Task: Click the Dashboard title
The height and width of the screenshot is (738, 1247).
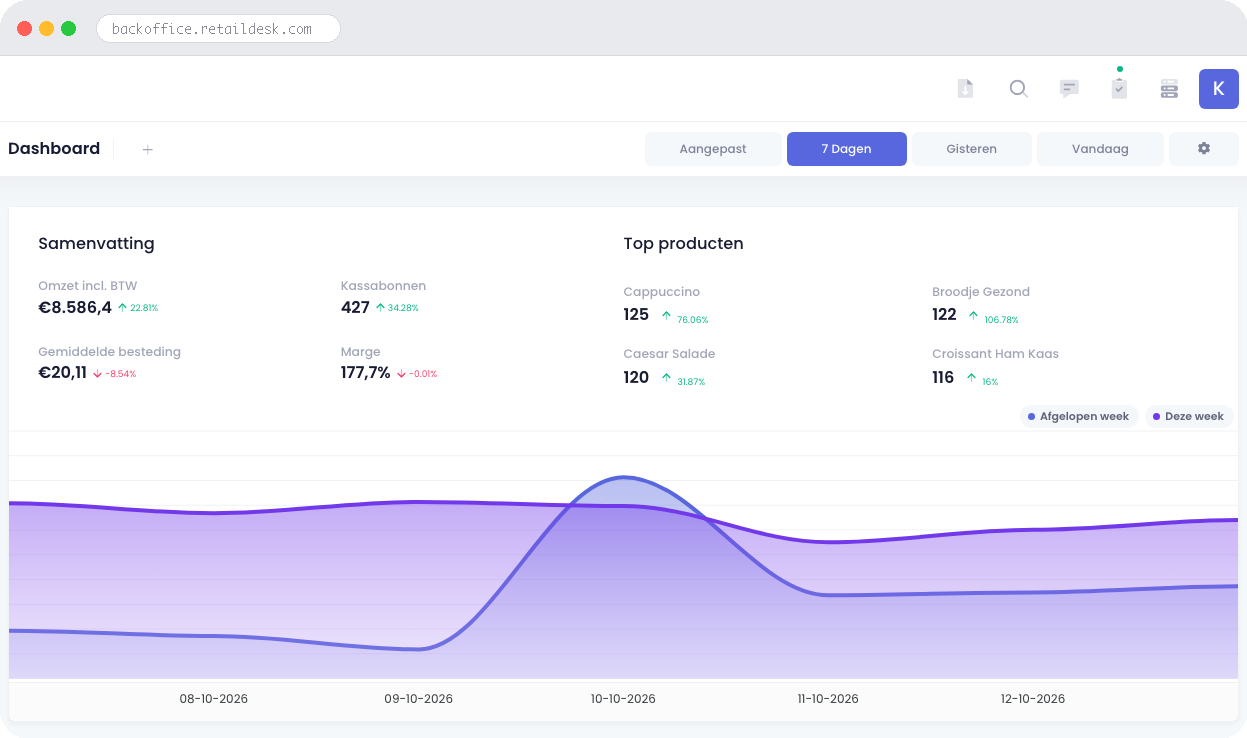Action: pos(54,148)
